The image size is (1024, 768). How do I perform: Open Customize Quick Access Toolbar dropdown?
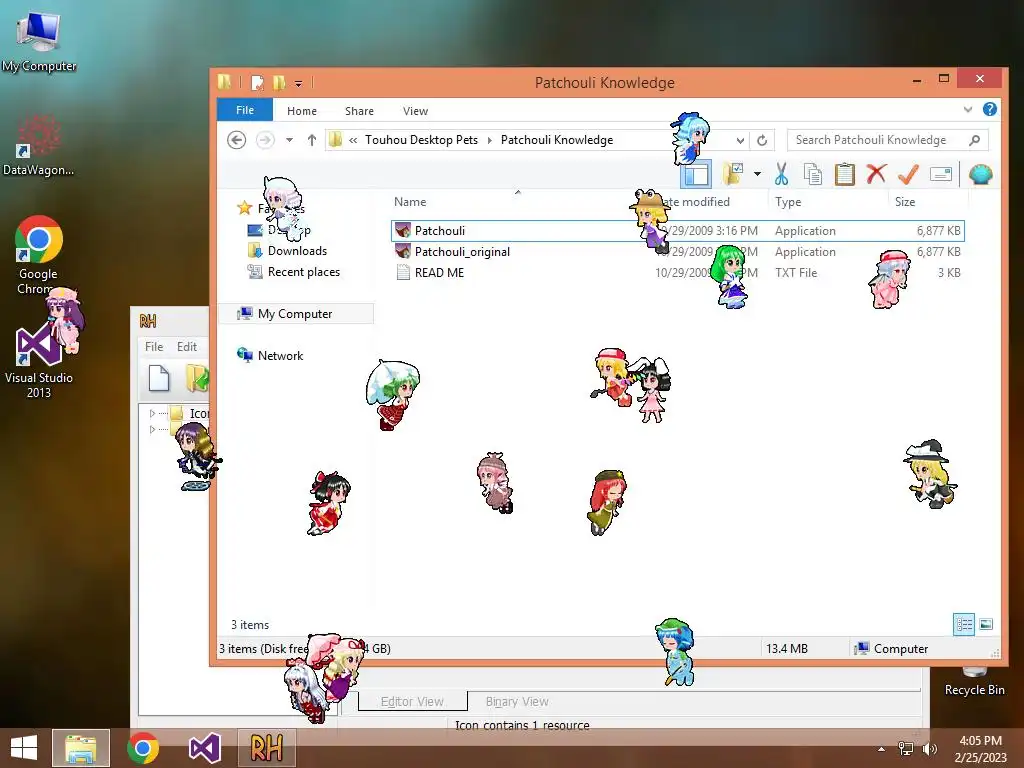pyautogui.click(x=298, y=84)
